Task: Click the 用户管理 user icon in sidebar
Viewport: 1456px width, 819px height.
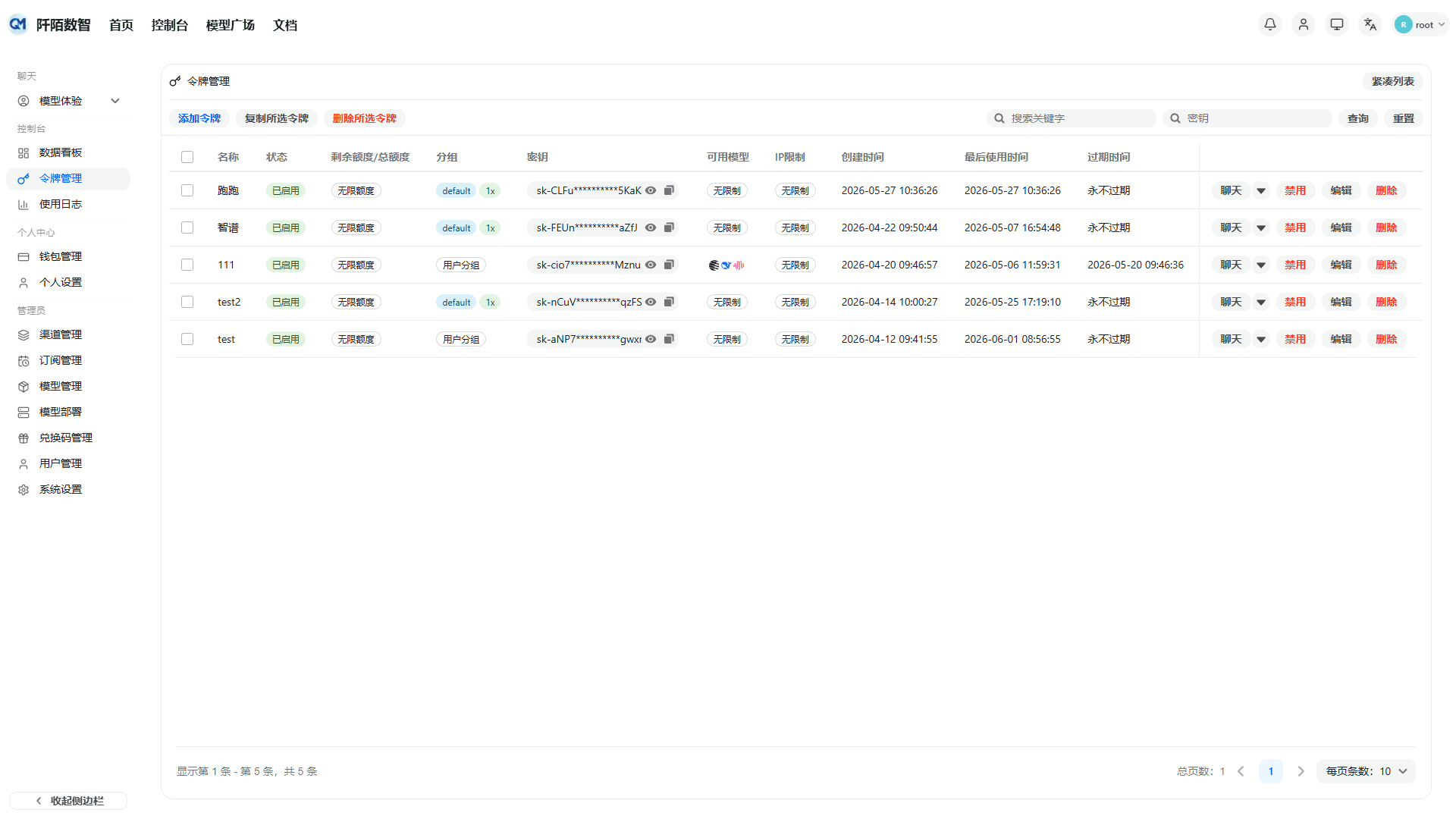Action: click(x=24, y=463)
